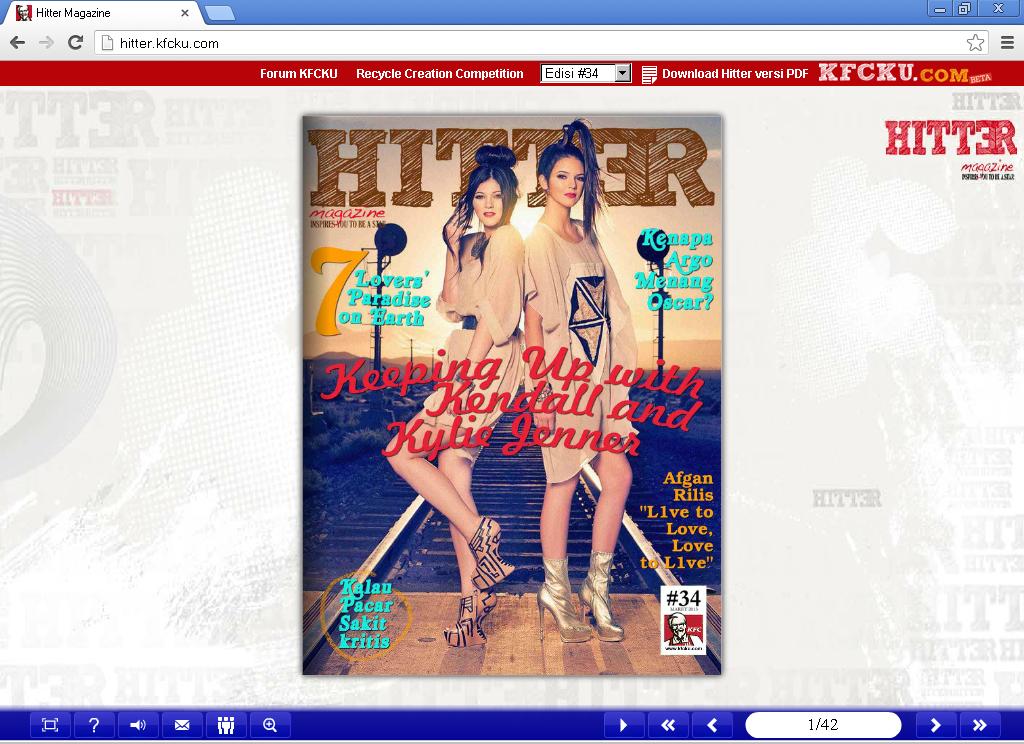Reload the page with refresh icon

[76, 43]
